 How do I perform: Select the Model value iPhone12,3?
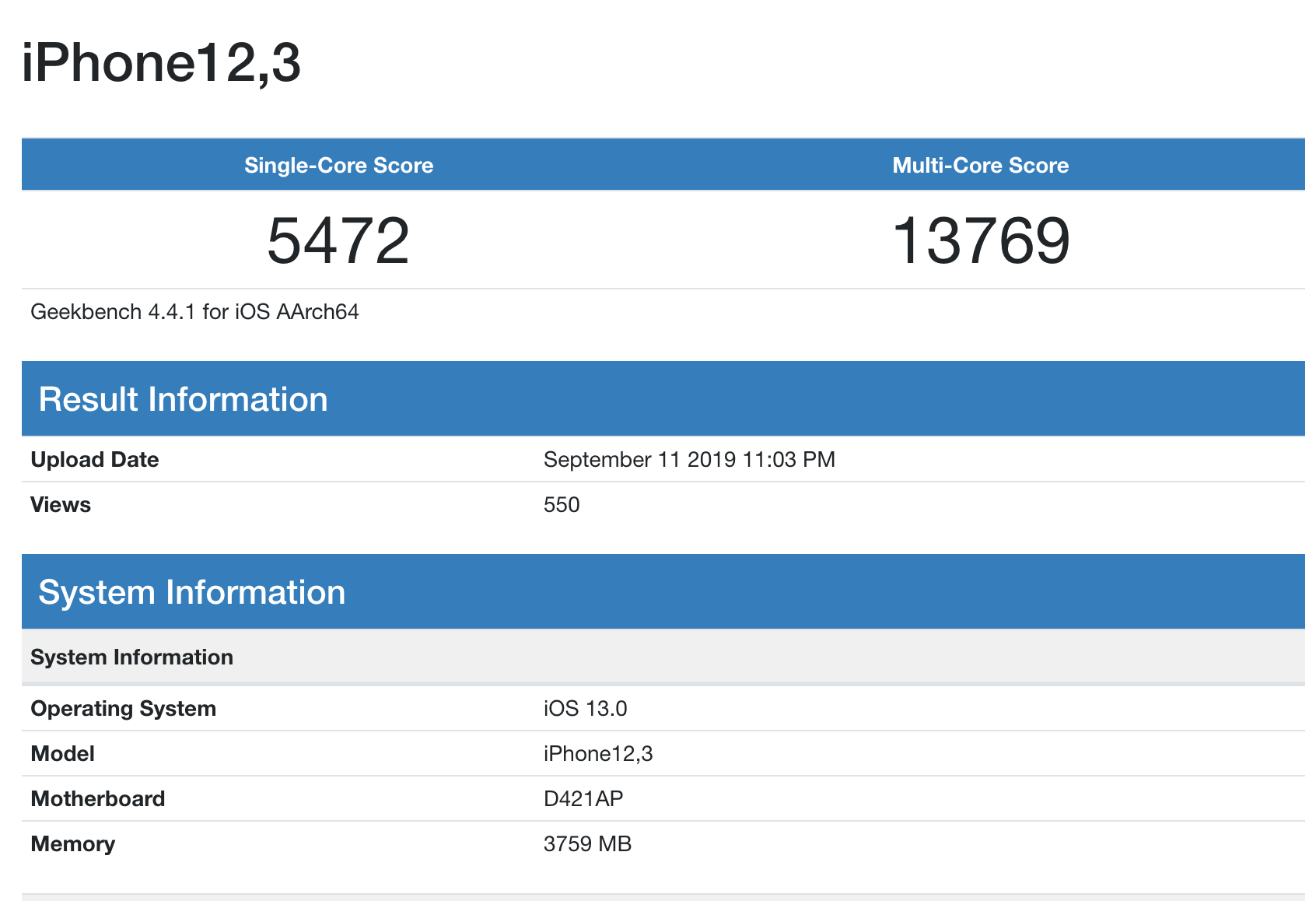[598, 754]
